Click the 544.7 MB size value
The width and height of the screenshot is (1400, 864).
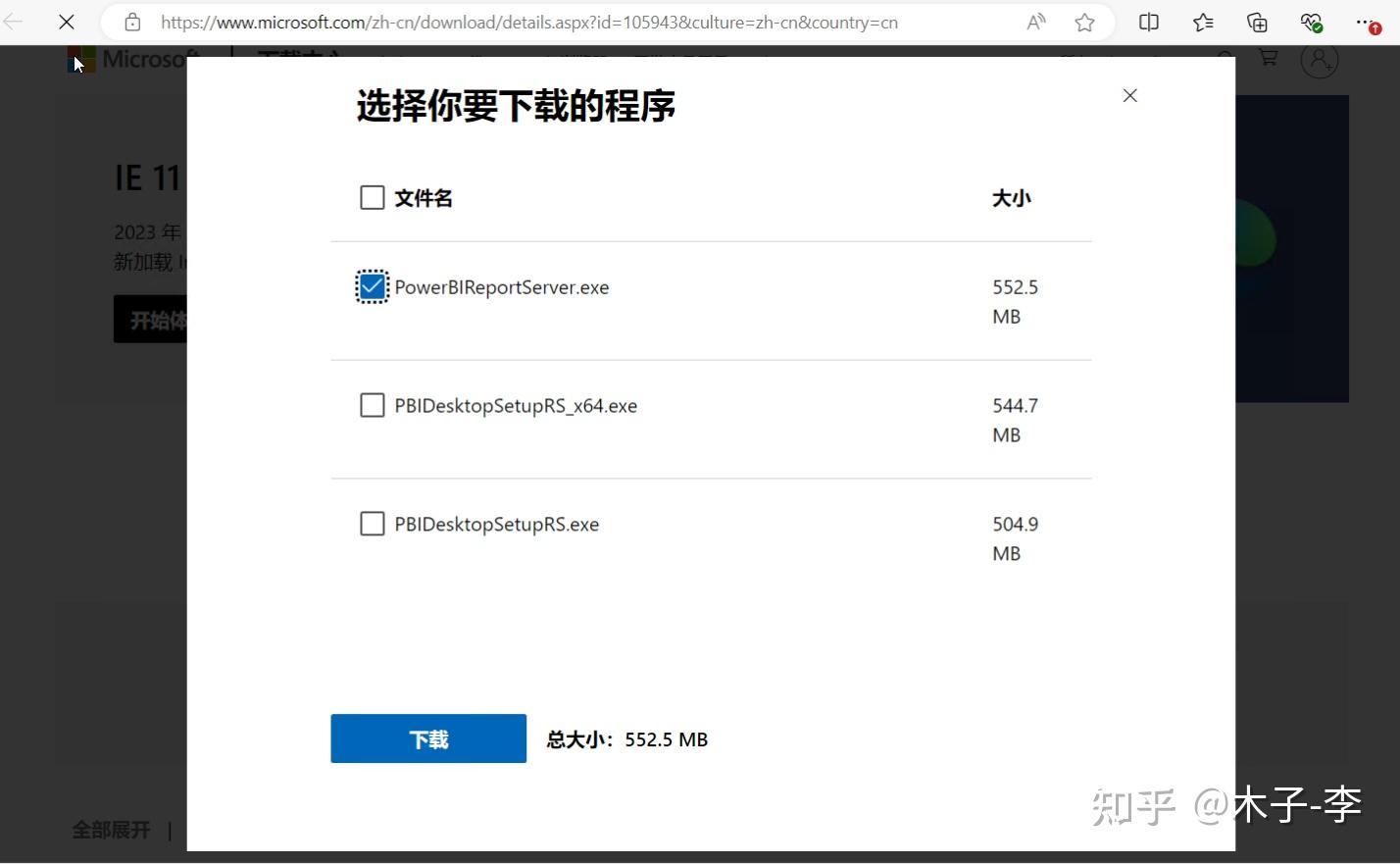pos(1015,420)
